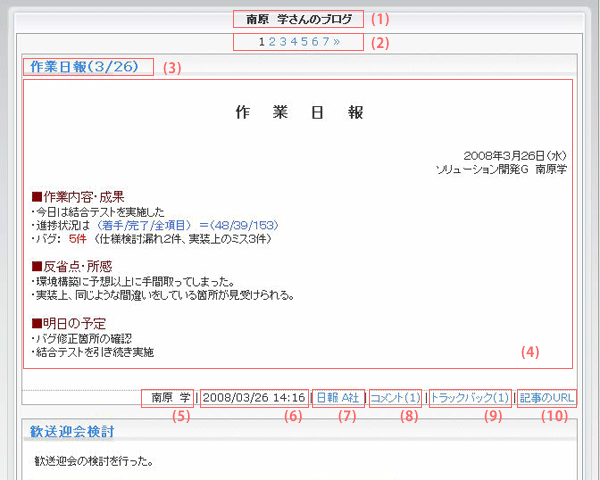Image resolution: width=600 pixels, height=480 pixels.
Task: Click the line 結合テストを引き続き実施
Action: pyautogui.click(x=93, y=352)
